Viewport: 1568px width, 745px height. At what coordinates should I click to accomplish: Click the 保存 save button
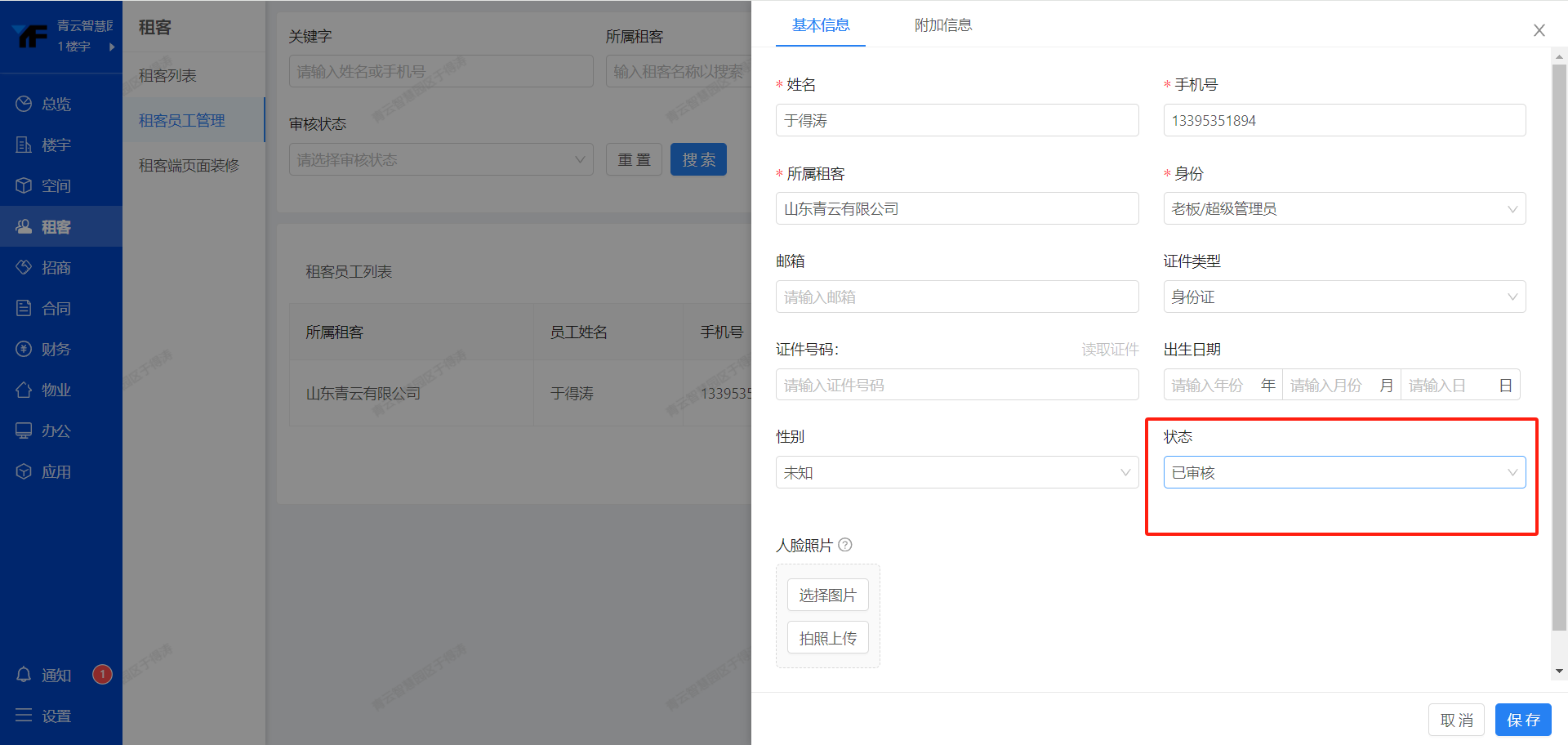coord(1522,720)
